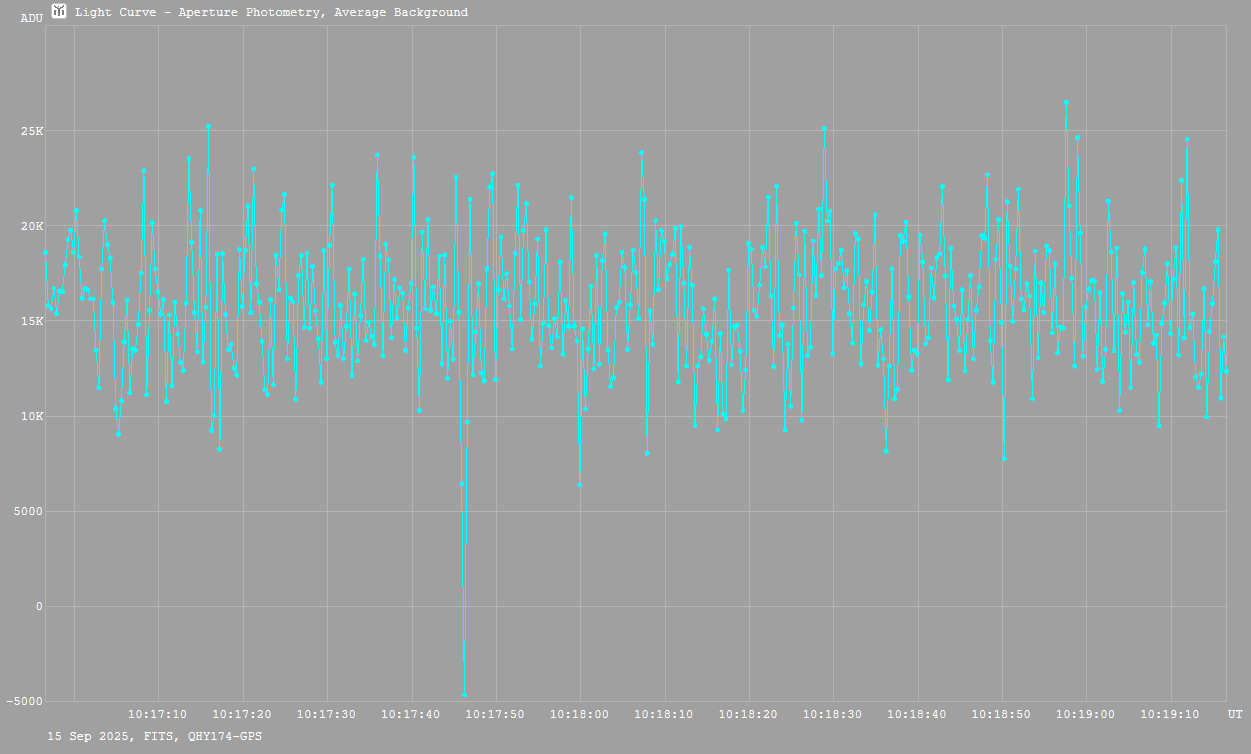The width and height of the screenshot is (1251, 754).
Task: Click the footer text with date and QHY174-GPS
Action: [x=155, y=736]
